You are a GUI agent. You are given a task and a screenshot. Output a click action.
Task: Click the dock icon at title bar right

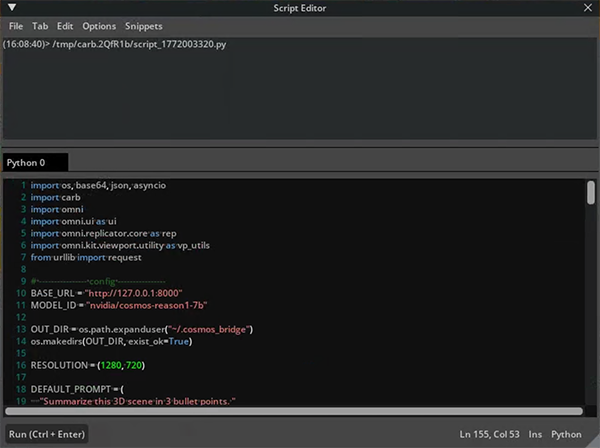tap(590, 9)
